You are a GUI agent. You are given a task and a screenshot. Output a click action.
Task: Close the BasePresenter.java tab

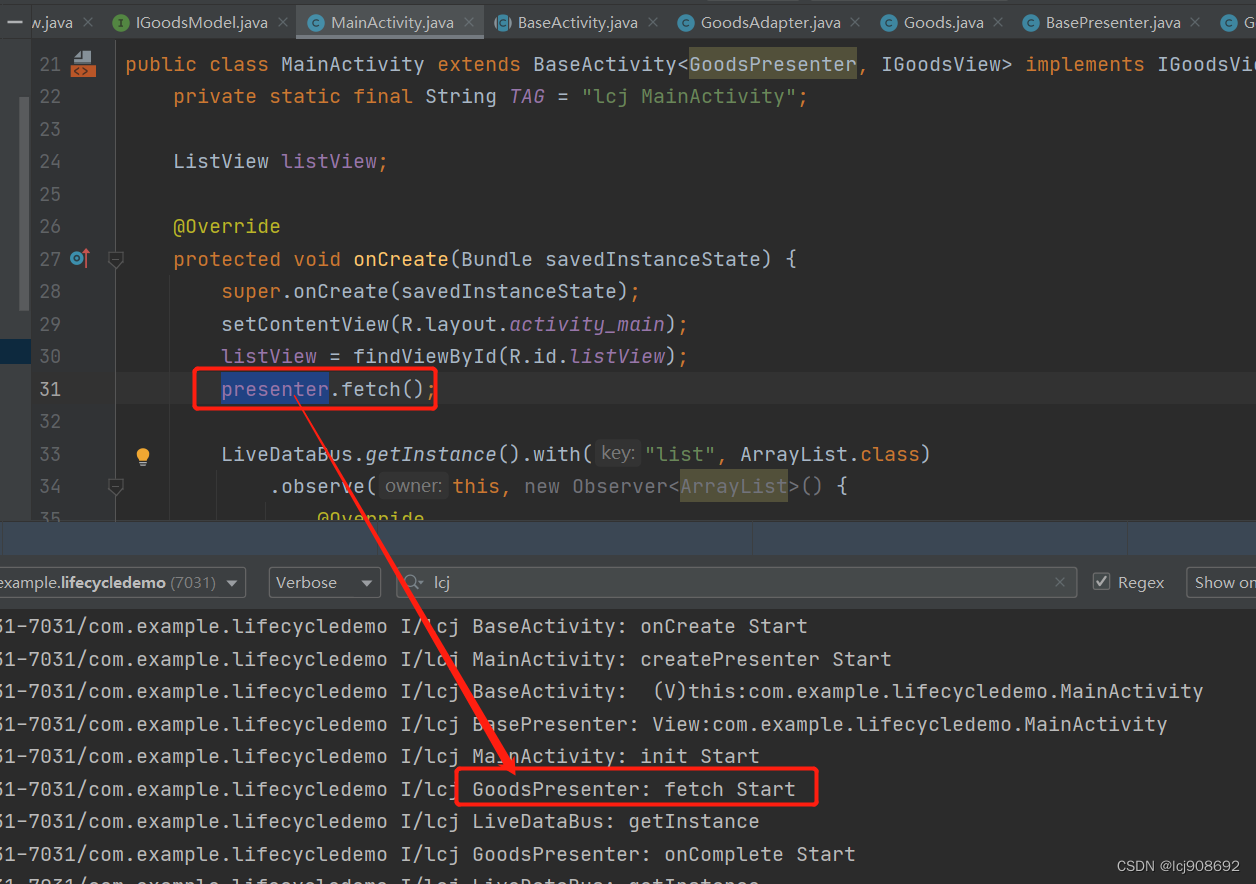click(1196, 22)
